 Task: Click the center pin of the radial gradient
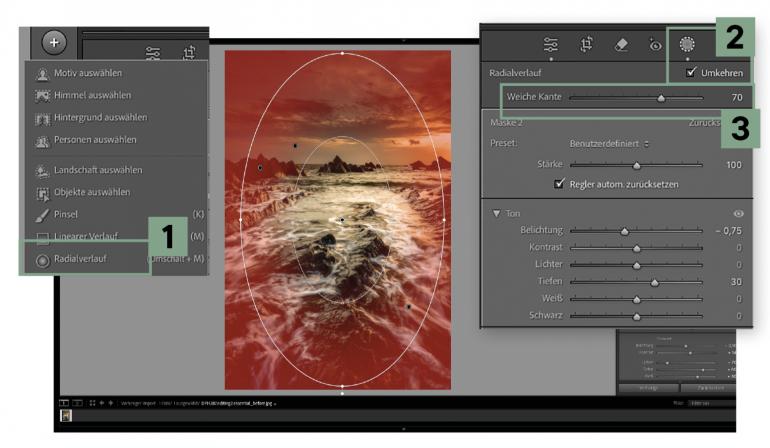point(342,220)
